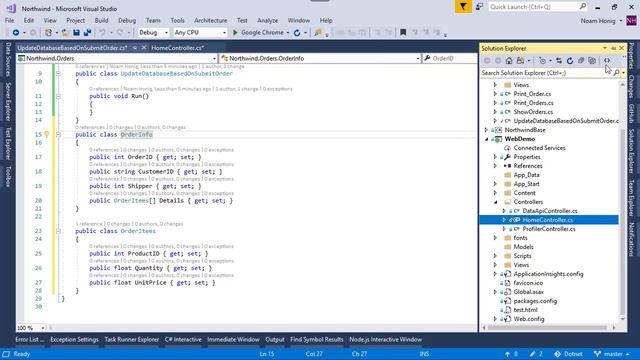Expand Print_Order.cs tree node

(x=495, y=94)
